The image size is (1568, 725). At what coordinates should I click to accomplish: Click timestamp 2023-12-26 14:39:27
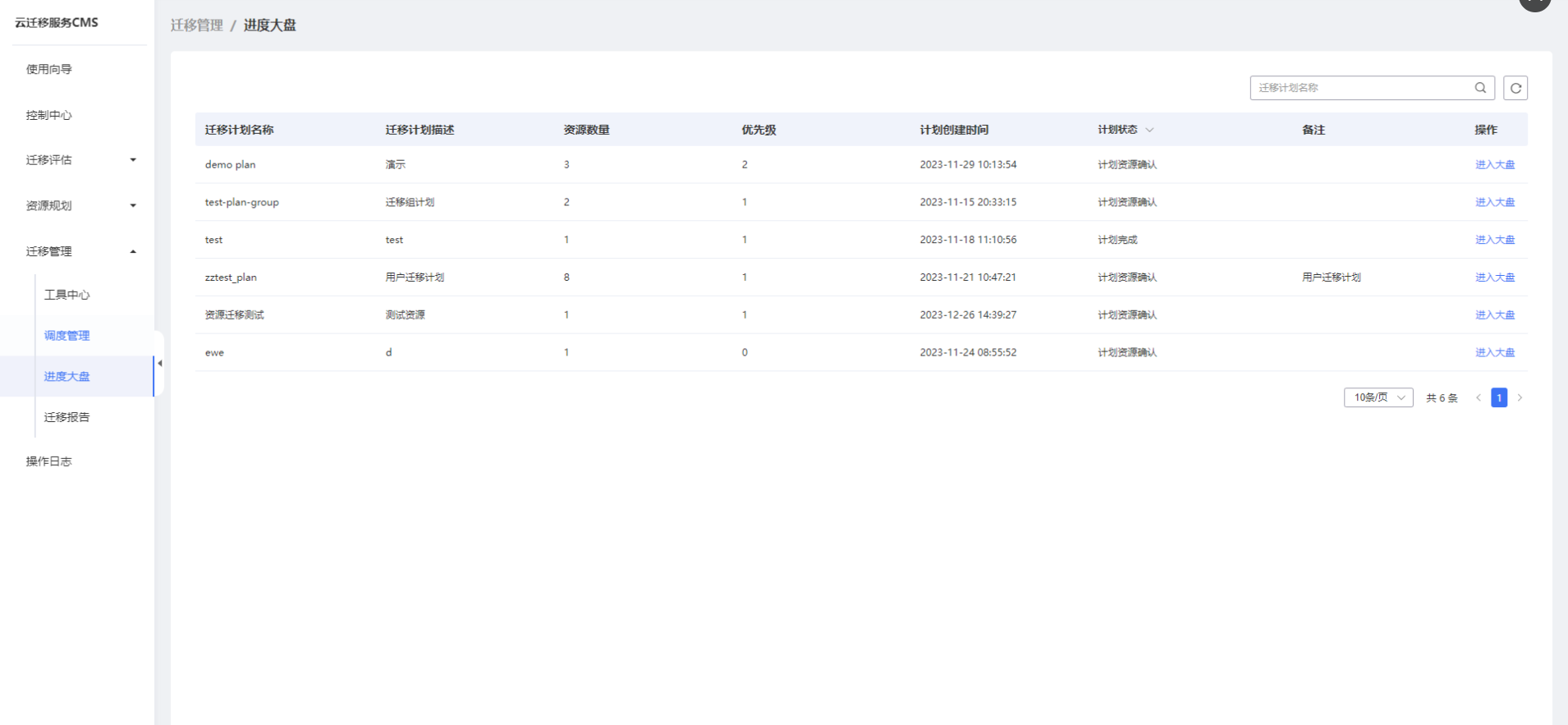[968, 315]
